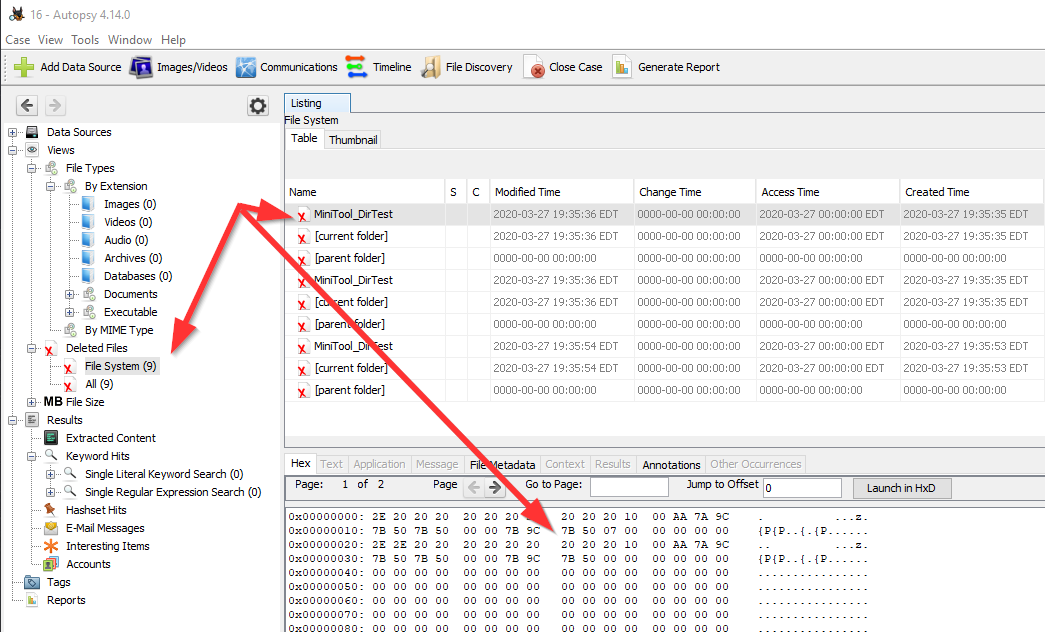Sort by Name column header
The width and height of the screenshot is (1045, 632).
[365, 192]
